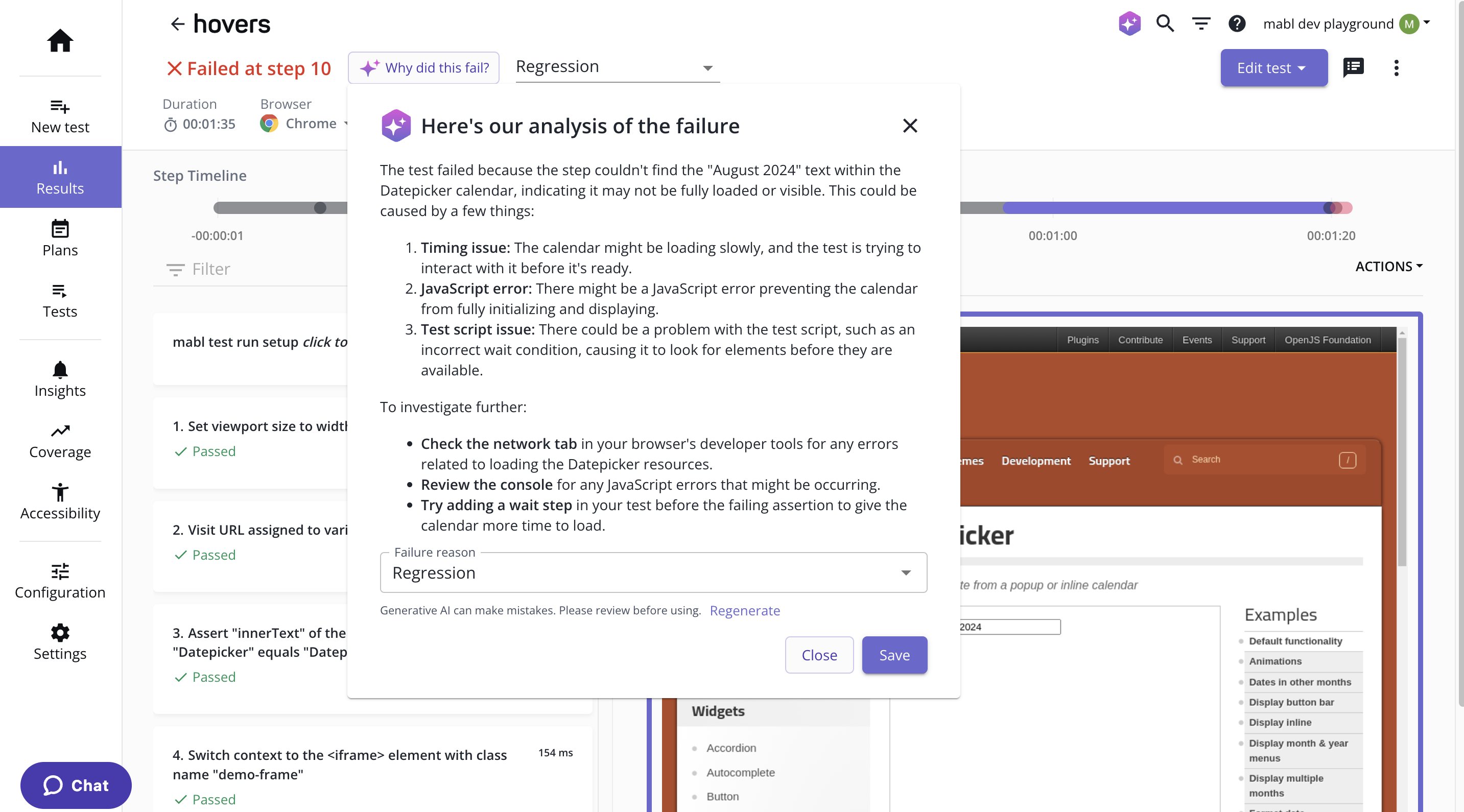The image size is (1464, 812).
Task: Click the step timeline handle marker
Action: pos(320,208)
